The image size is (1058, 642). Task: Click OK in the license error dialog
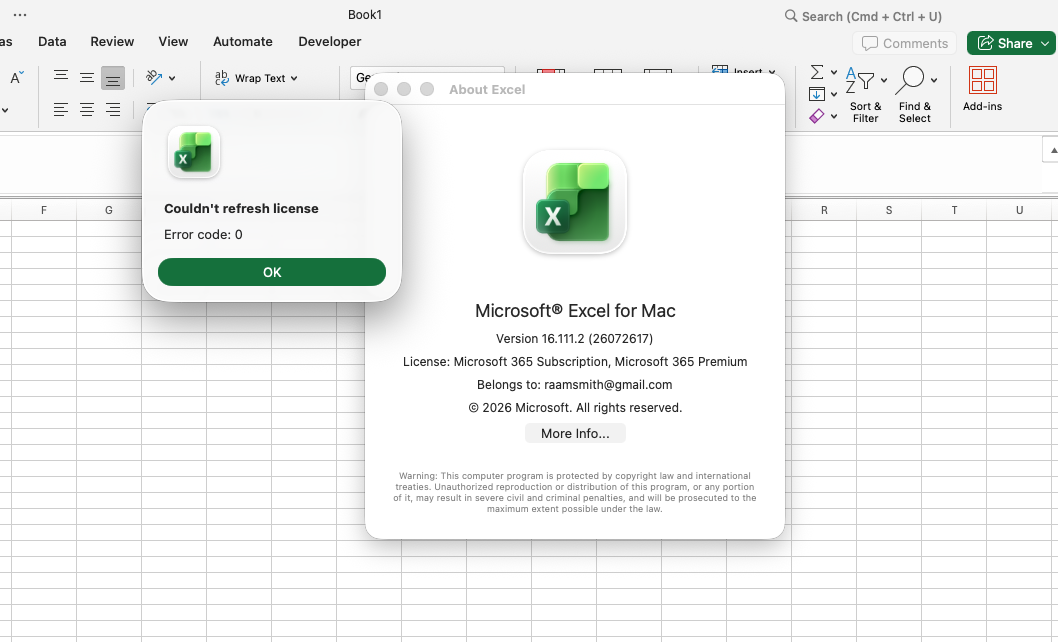(x=272, y=272)
